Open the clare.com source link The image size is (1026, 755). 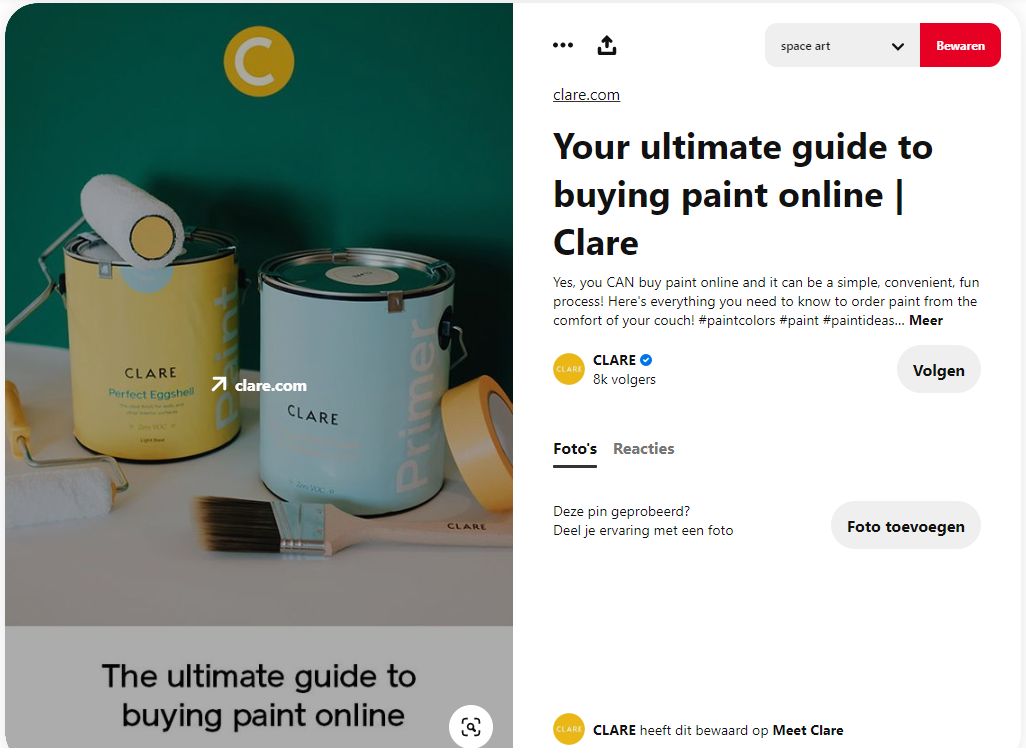tap(586, 95)
